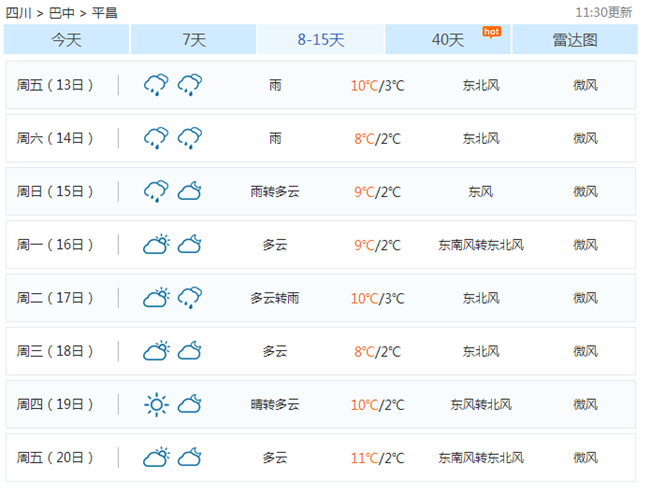Click the 多云 description for 周三 18日
Image resolution: width=650 pixels, height=493 pixels.
click(275, 352)
